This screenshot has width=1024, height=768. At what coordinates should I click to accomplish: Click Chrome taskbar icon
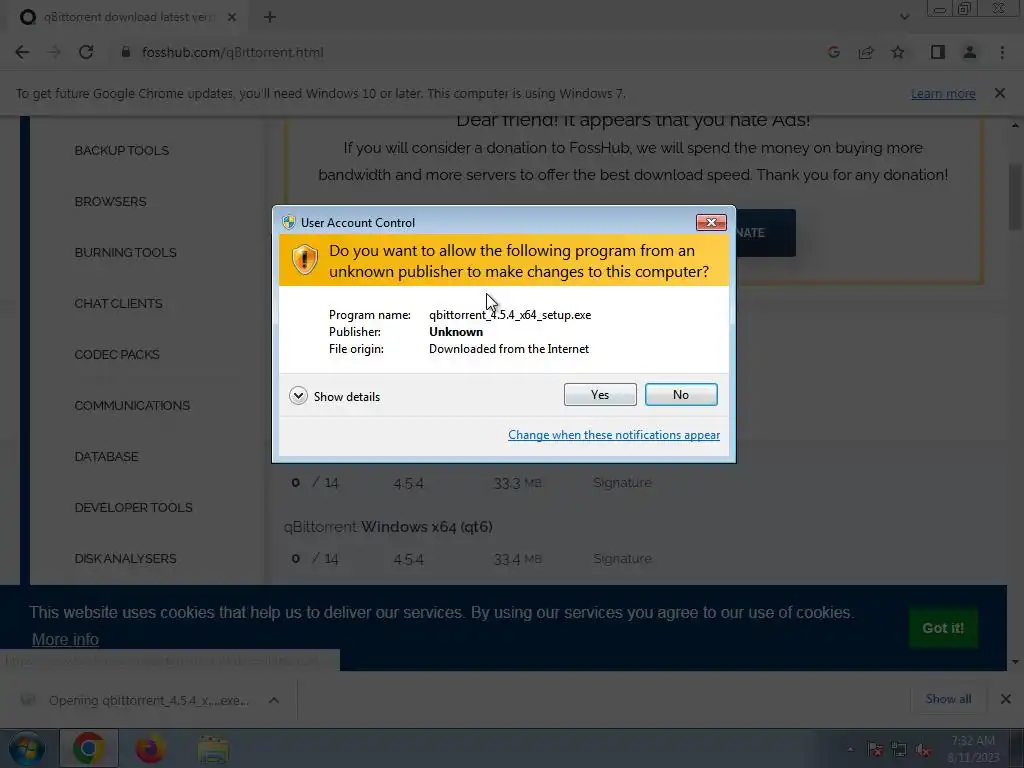pos(89,748)
